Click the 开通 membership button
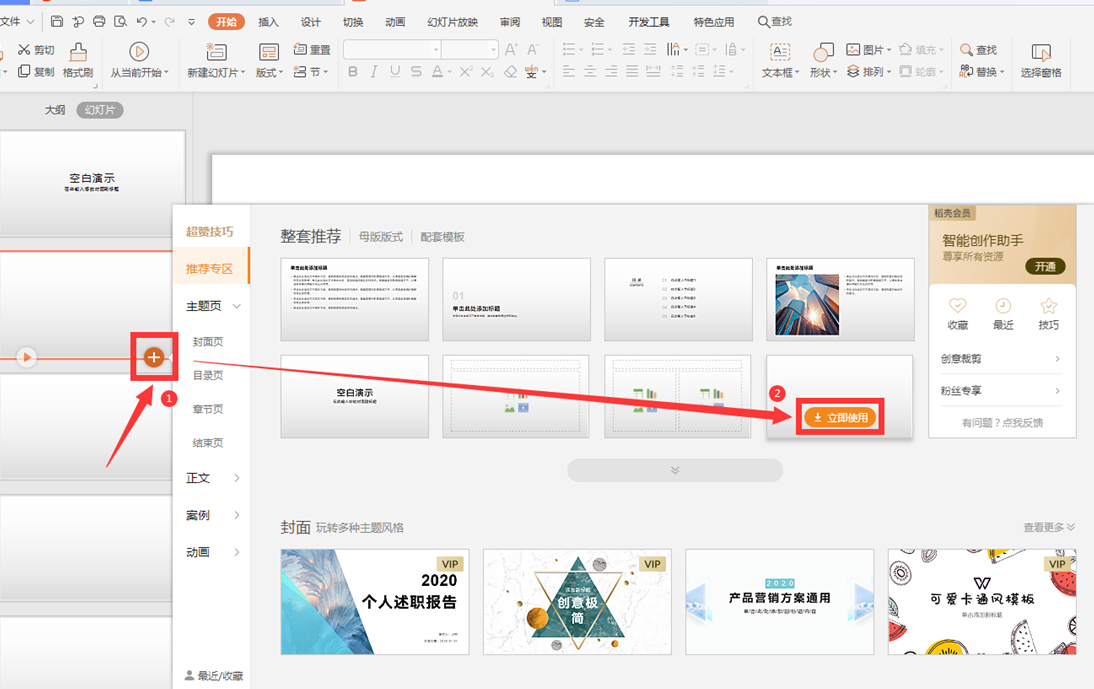 point(1045,266)
